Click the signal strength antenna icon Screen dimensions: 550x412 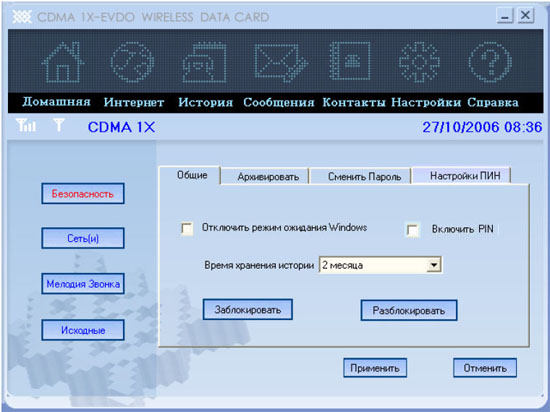(x=26, y=125)
